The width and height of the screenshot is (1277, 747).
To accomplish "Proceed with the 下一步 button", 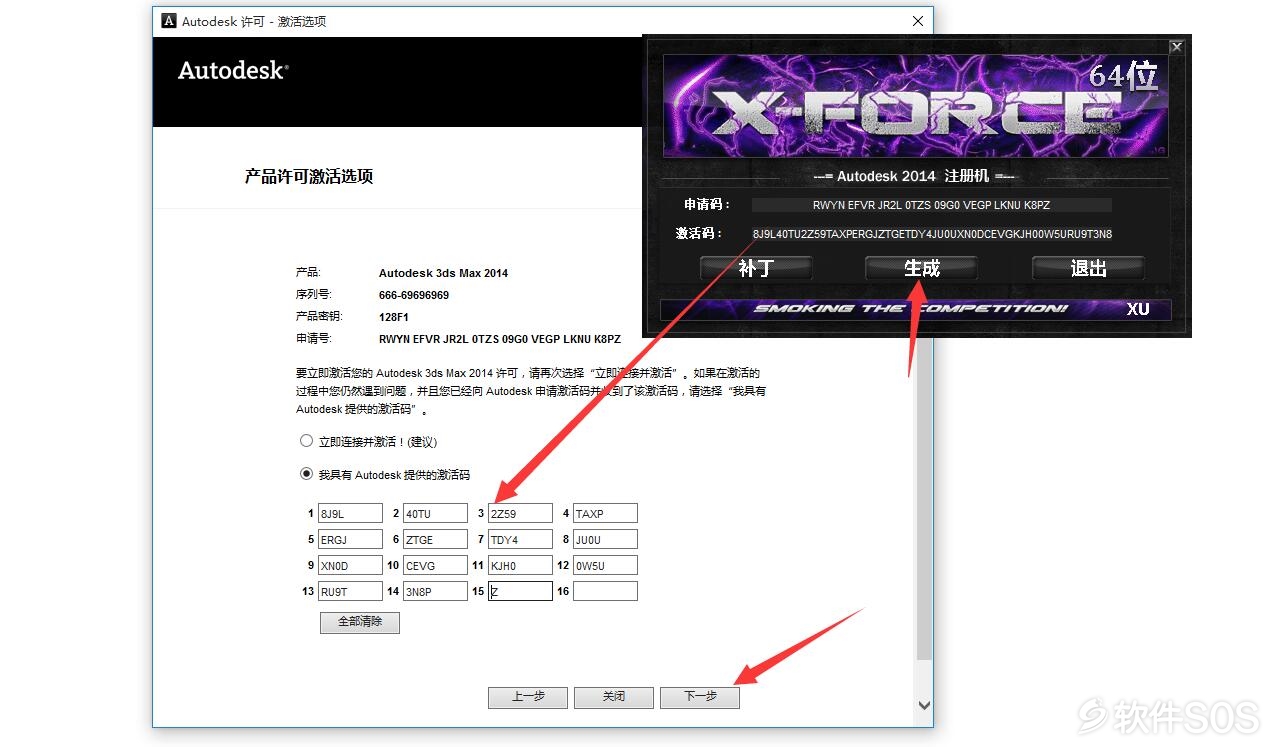I will coord(700,697).
